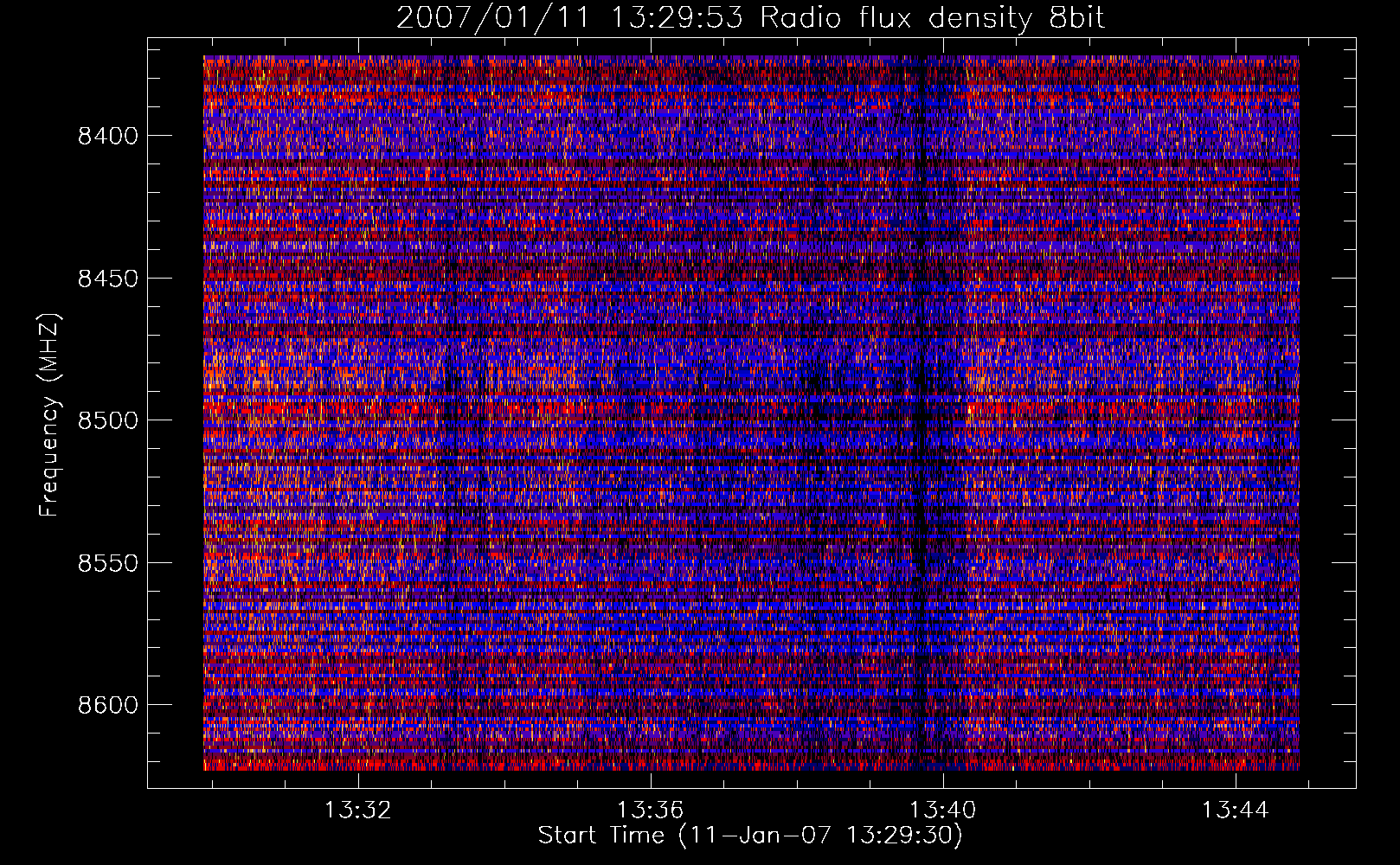The height and width of the screenshot is (865, 1400).
Task: Click the 13:36 time axis label
Action: (x=650, y=811)
